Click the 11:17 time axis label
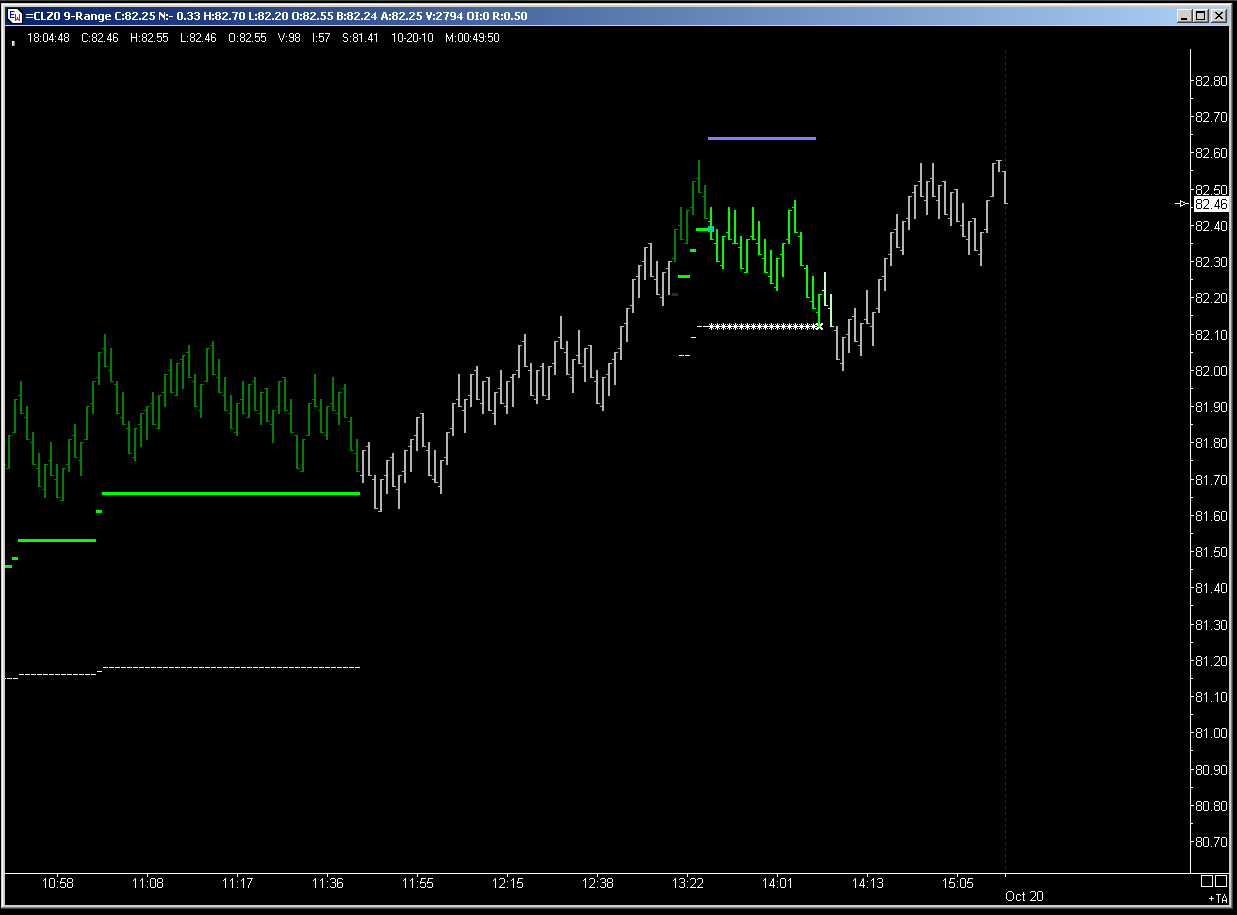 tap(237, 884)
